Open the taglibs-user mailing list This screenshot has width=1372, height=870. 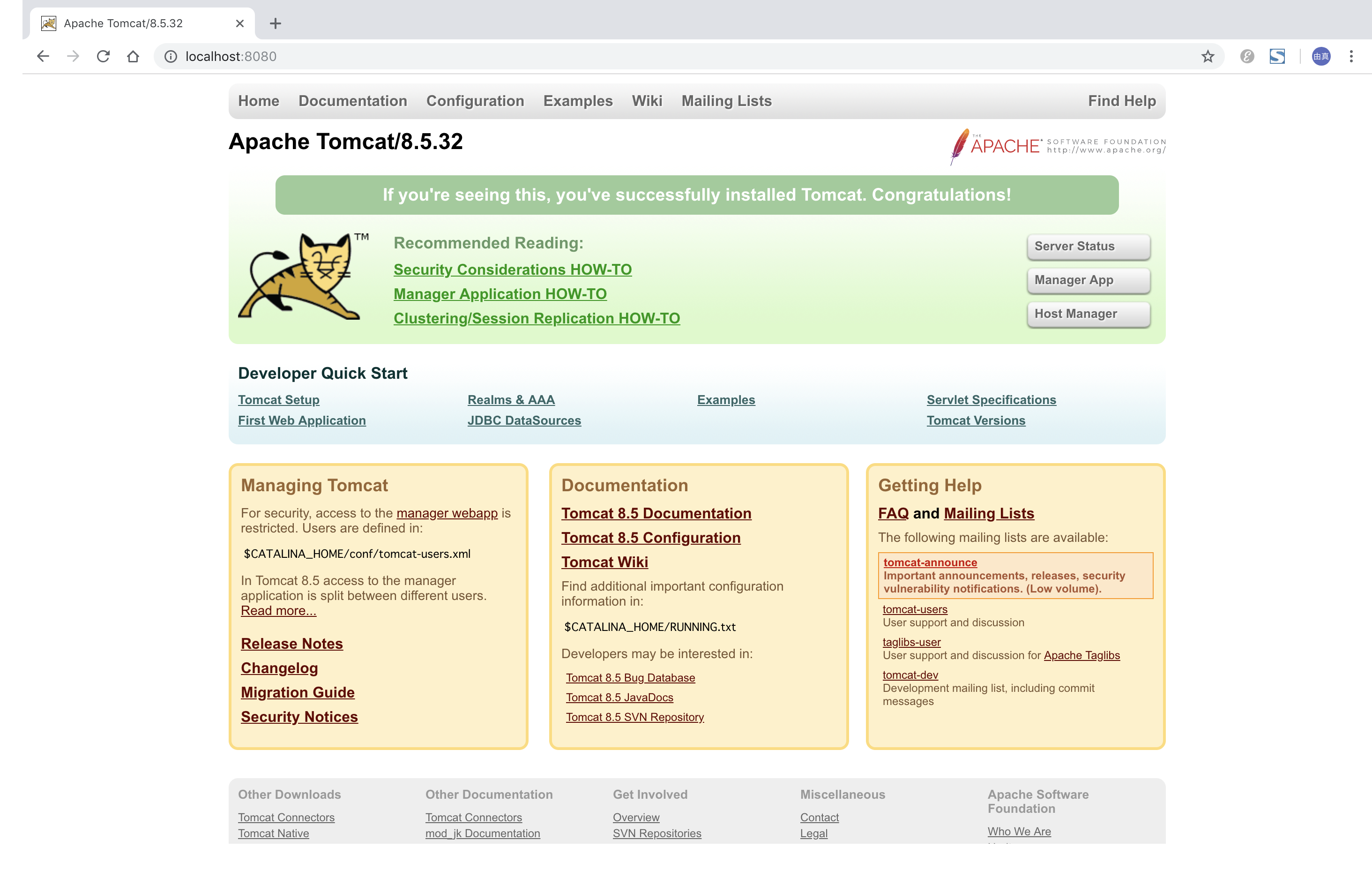tap(911, 643)
